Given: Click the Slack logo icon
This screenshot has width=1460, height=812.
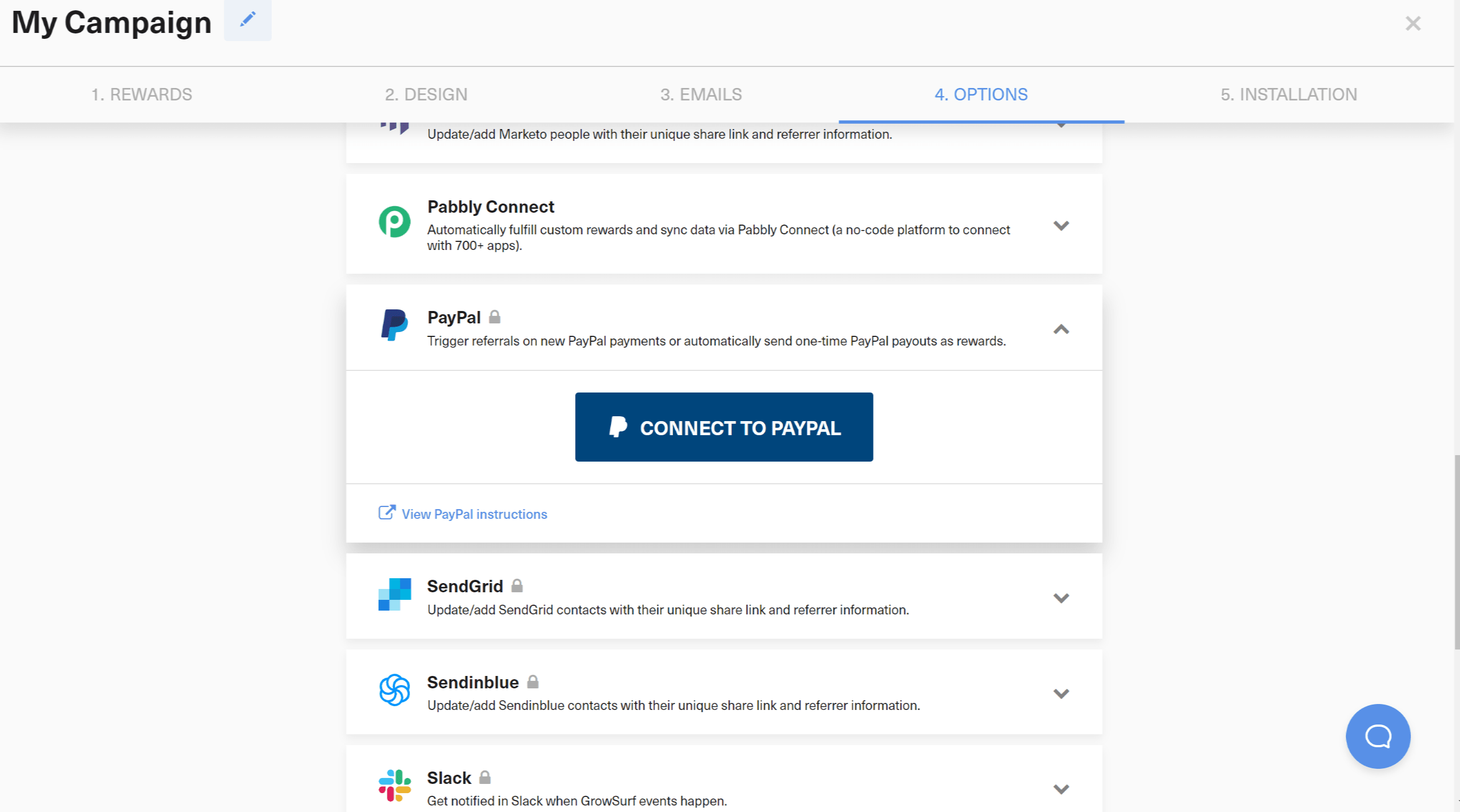Looking at the screenshot, I should point(395,787).
